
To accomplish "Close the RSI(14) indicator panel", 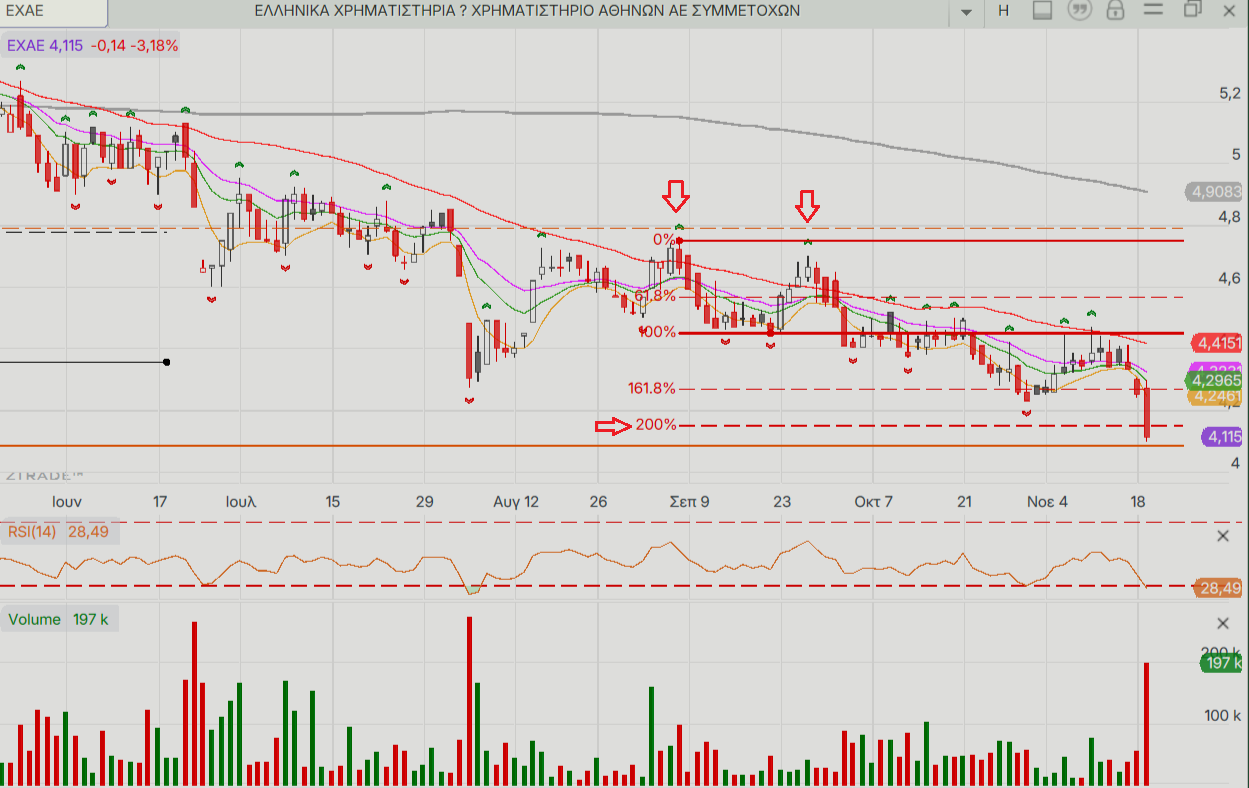I will click(1223, 536).
